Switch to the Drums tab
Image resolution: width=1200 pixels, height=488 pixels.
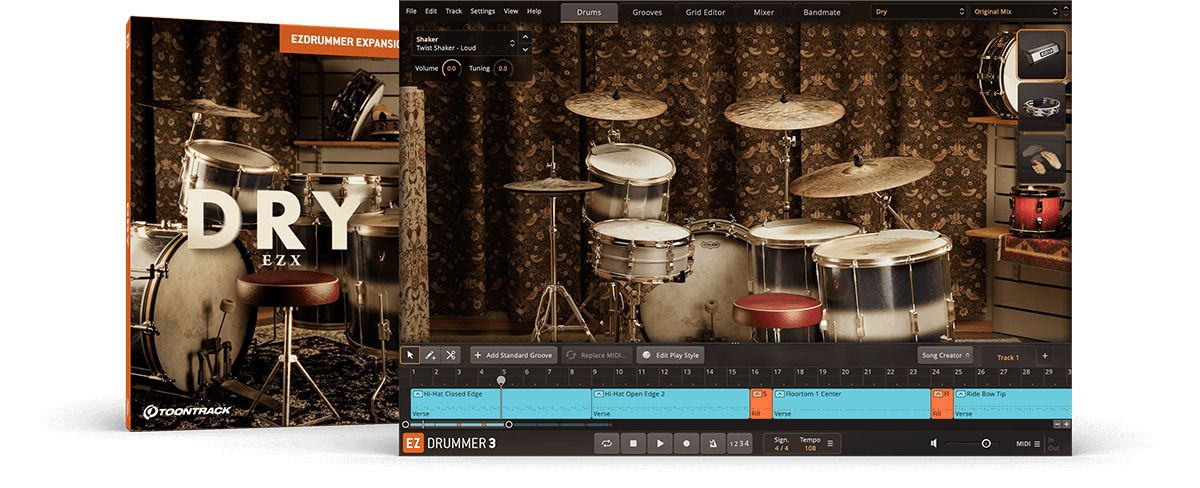tap(589, 12)
